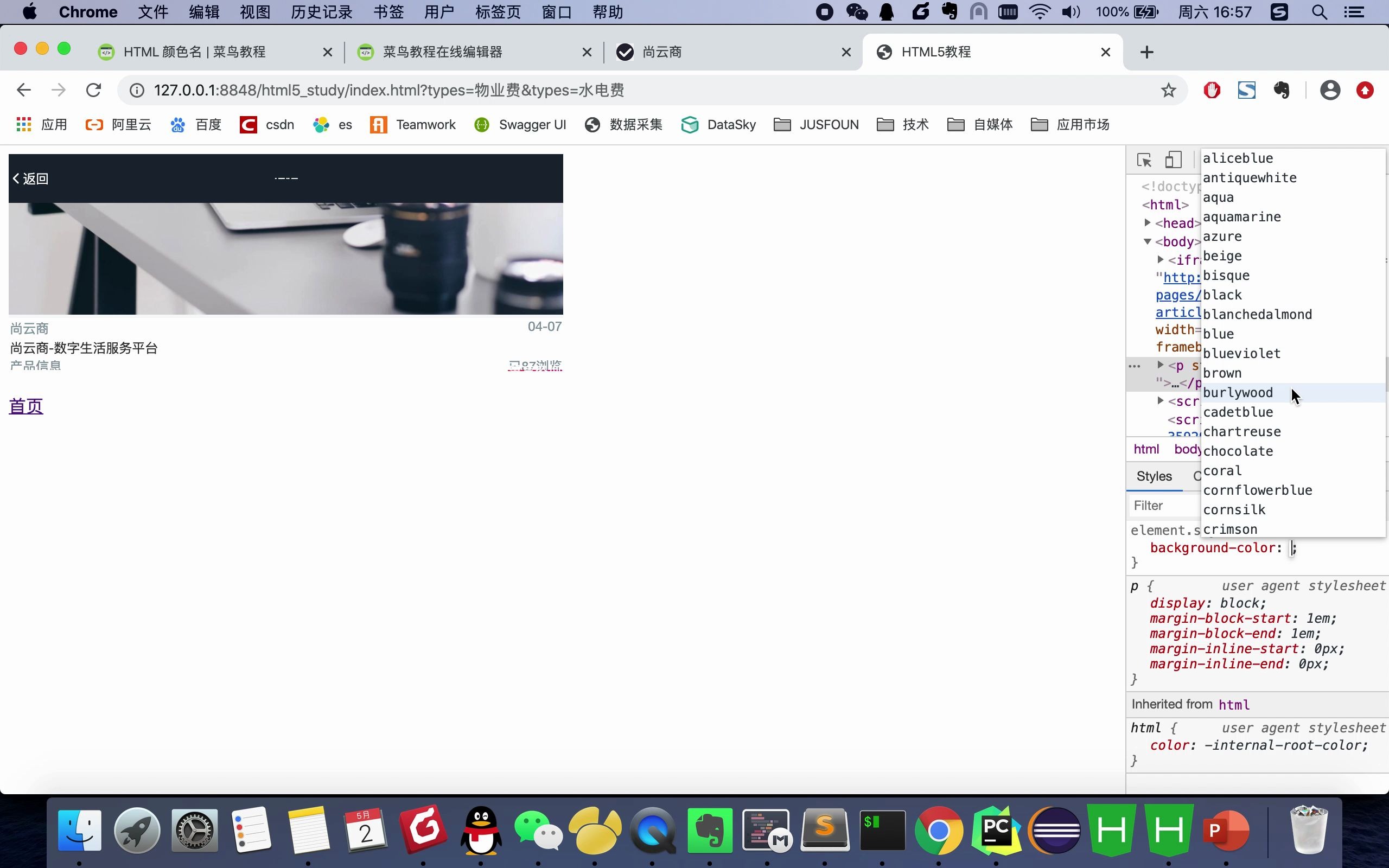Click the 返回 back button on the page
This screenshot has width=1389, height=868.
tap(30, 178)
